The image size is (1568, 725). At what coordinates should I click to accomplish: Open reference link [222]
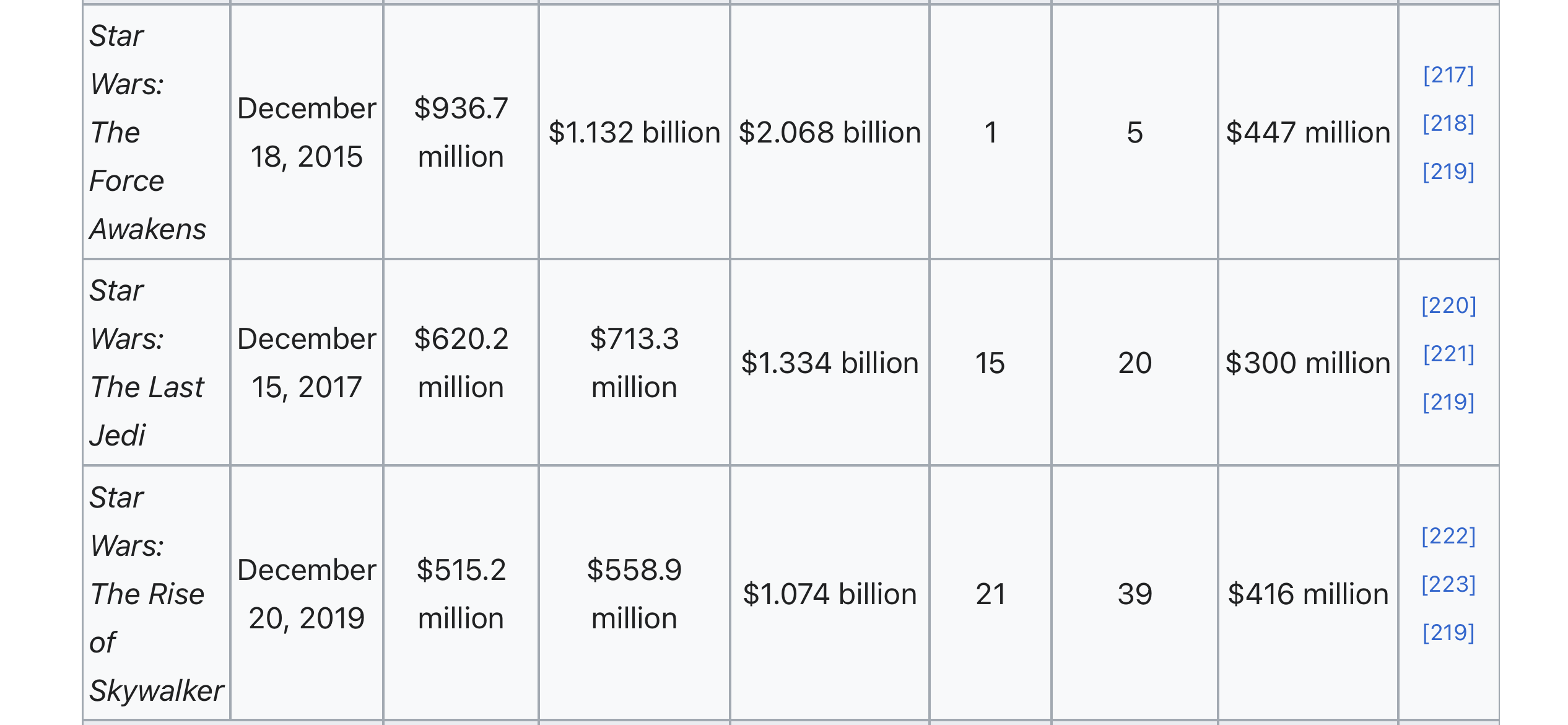(1448, 537)
